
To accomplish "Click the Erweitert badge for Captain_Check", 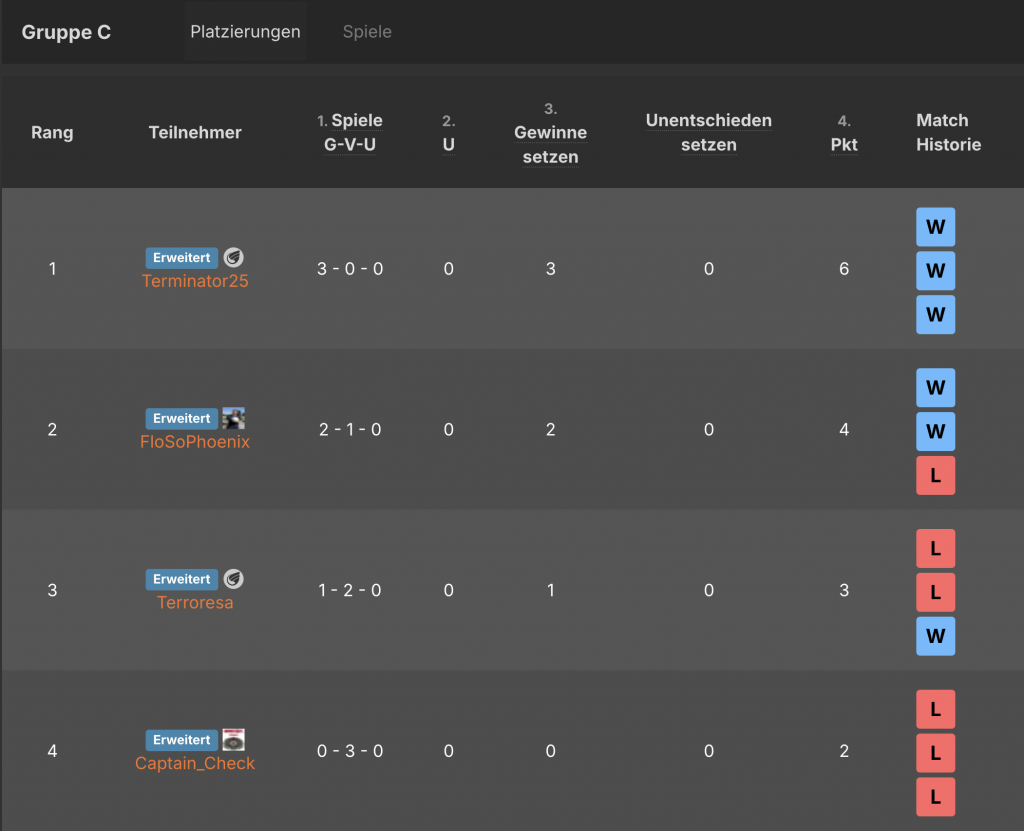I will 181,740.
